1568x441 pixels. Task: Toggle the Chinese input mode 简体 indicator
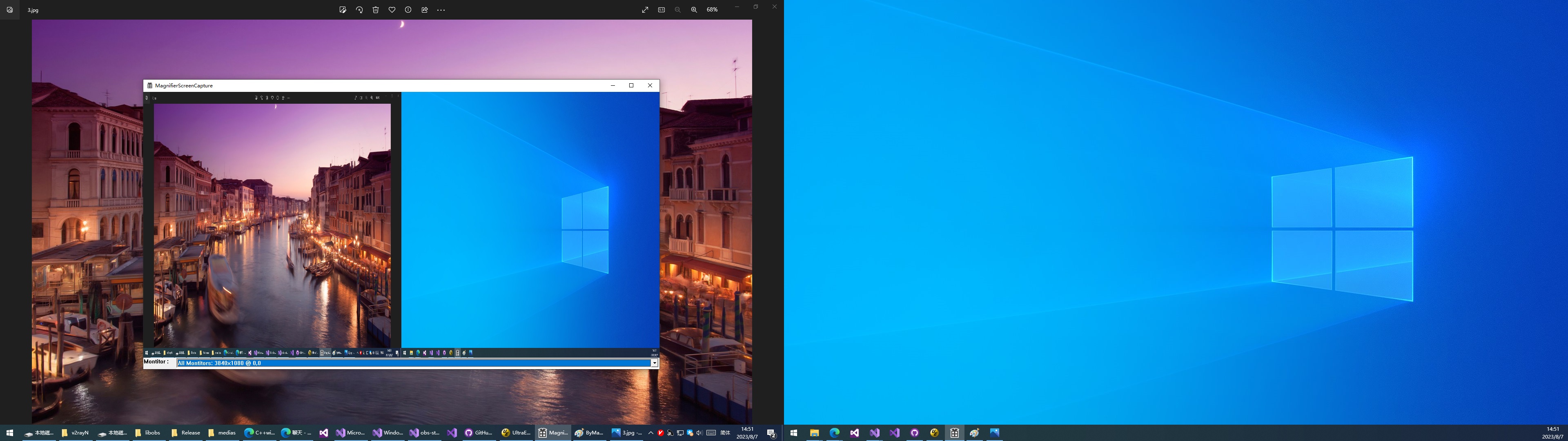pos(725,433)
